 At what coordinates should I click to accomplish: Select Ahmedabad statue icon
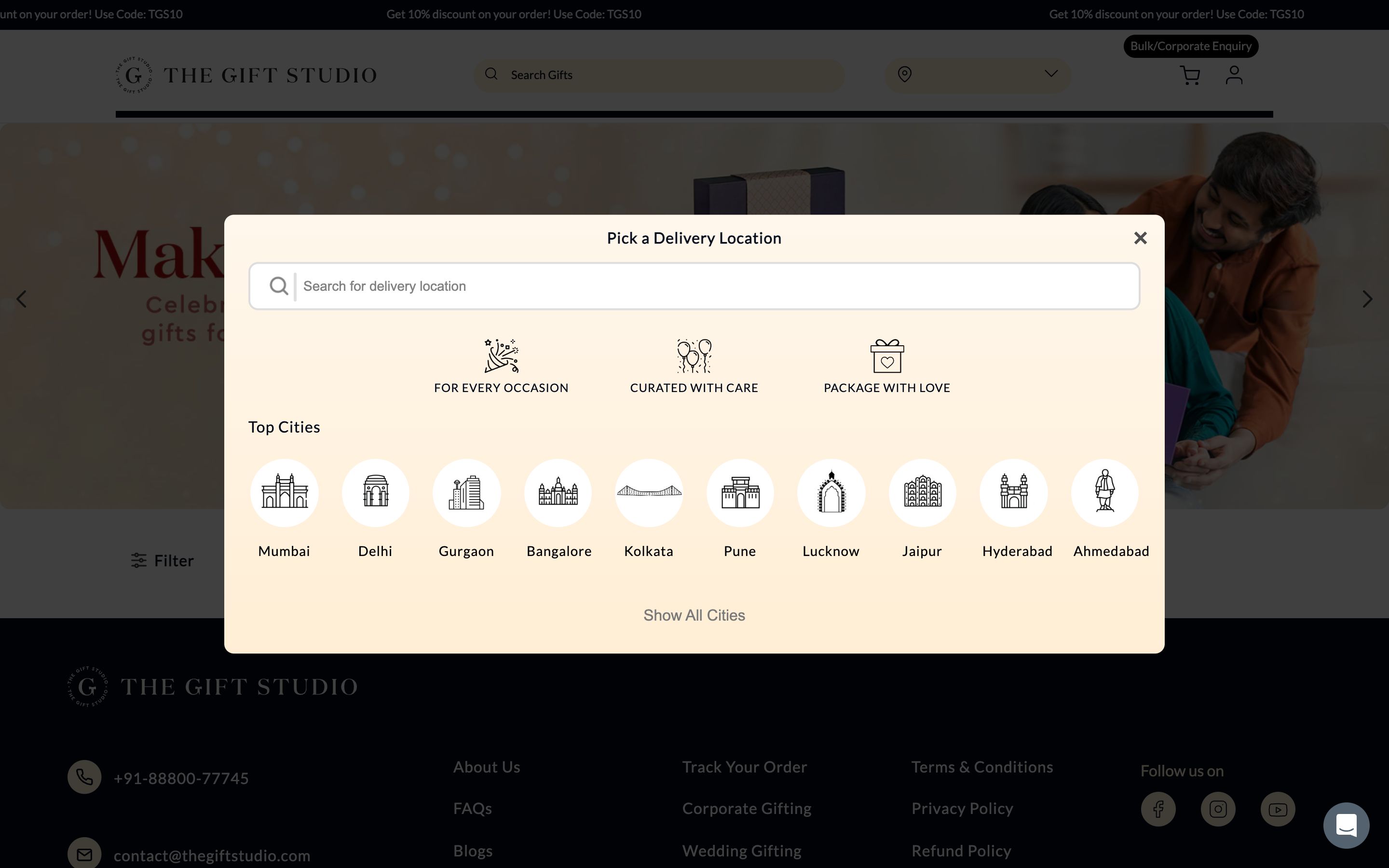pos(1104,492)
